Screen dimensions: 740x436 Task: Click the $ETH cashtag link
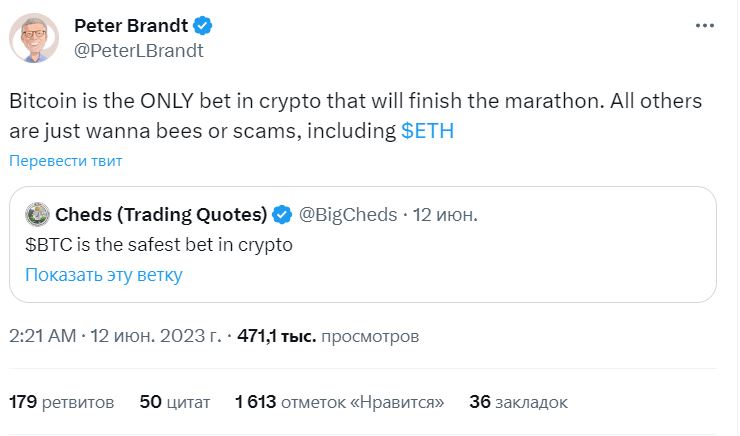pos(427,131)
